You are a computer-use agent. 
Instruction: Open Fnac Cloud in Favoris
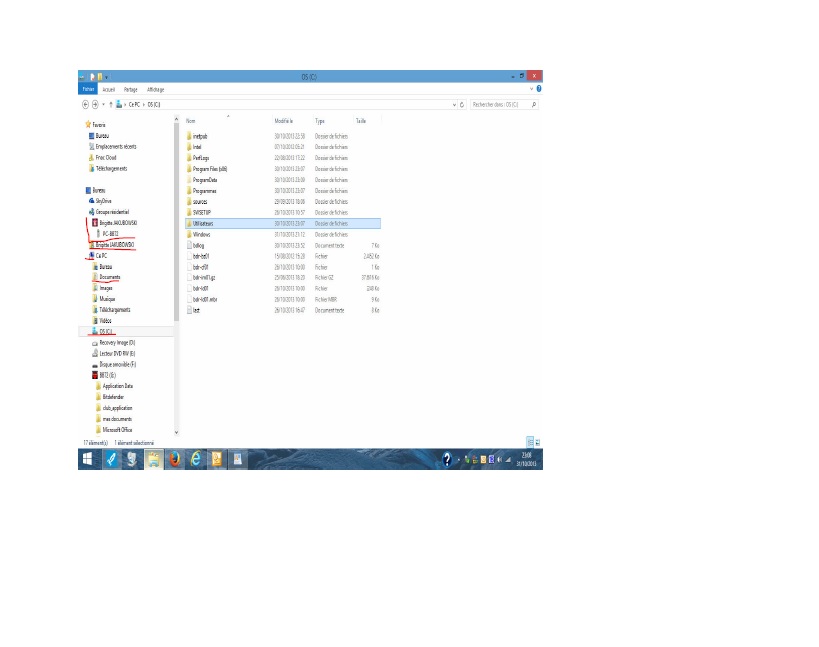click(x=106, y=158)
